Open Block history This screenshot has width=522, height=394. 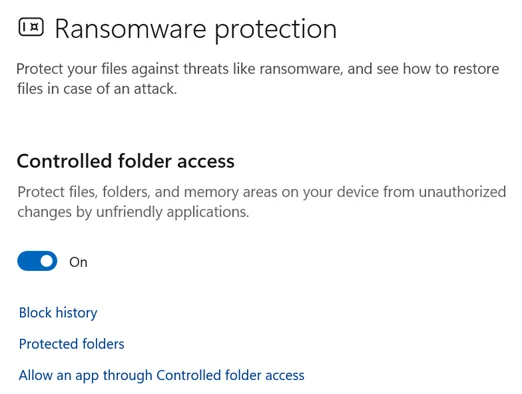58,313
